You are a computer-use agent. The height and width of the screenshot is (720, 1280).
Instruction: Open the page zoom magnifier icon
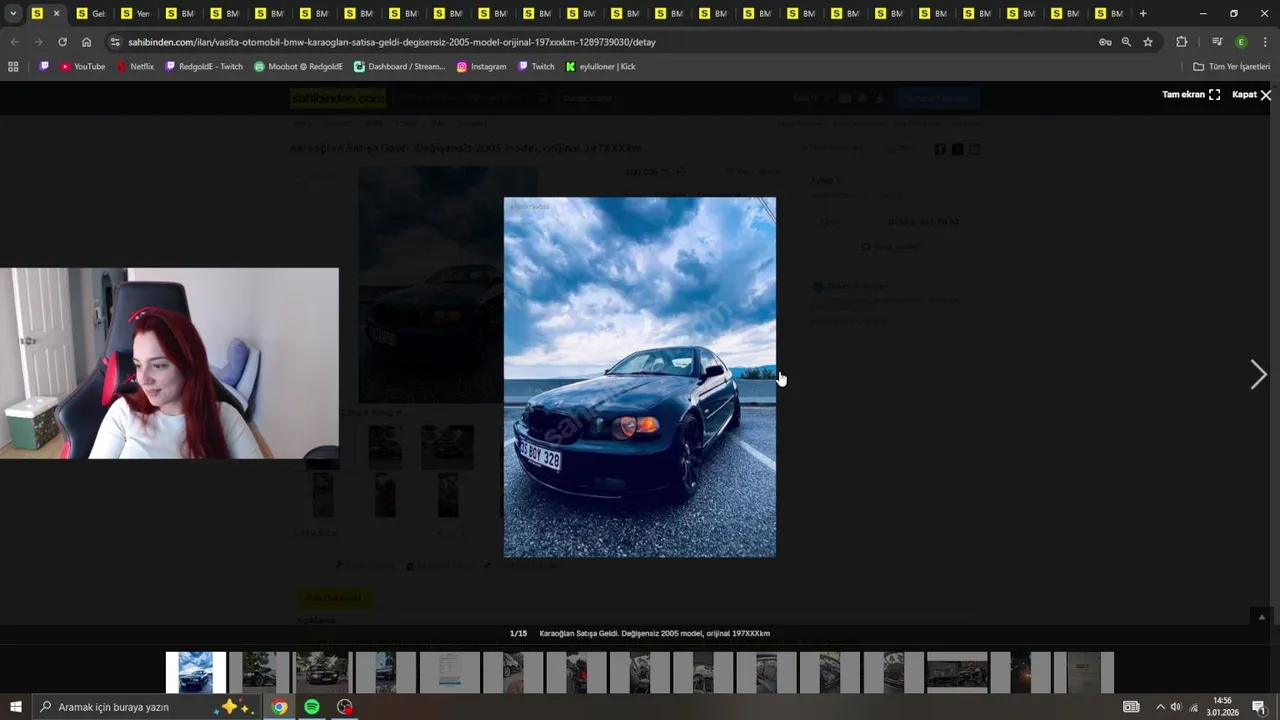point(1126,42)
